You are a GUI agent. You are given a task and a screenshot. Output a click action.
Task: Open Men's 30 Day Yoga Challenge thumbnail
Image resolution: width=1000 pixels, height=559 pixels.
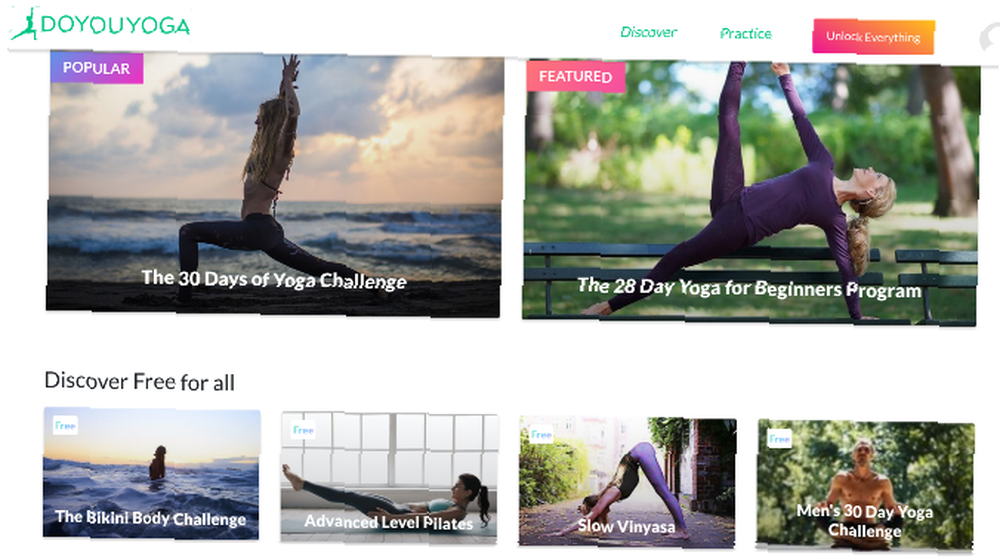[x=865, y=485]
